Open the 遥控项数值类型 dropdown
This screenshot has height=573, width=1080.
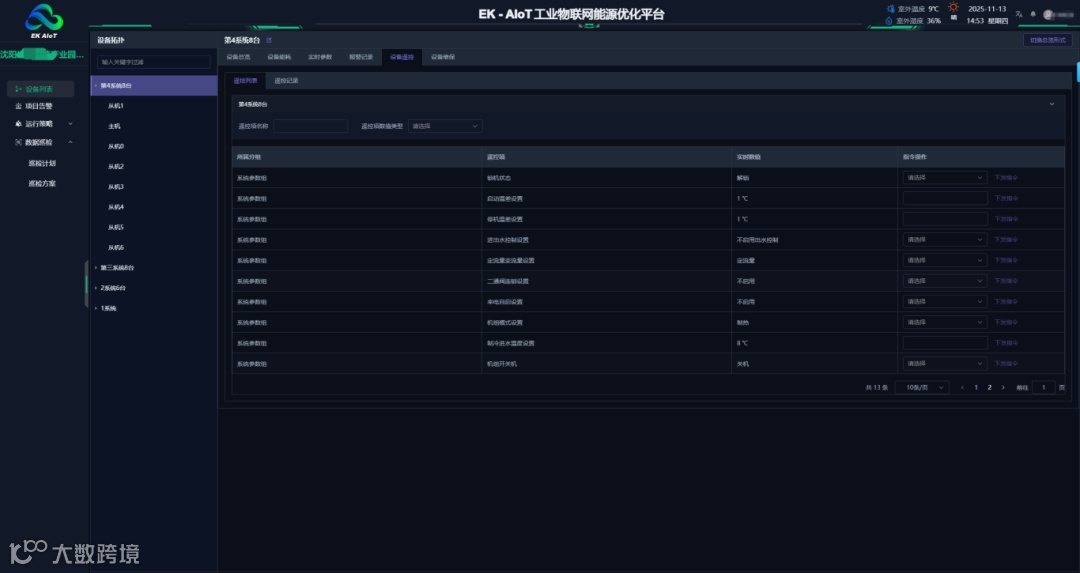(x=445, y=126)
